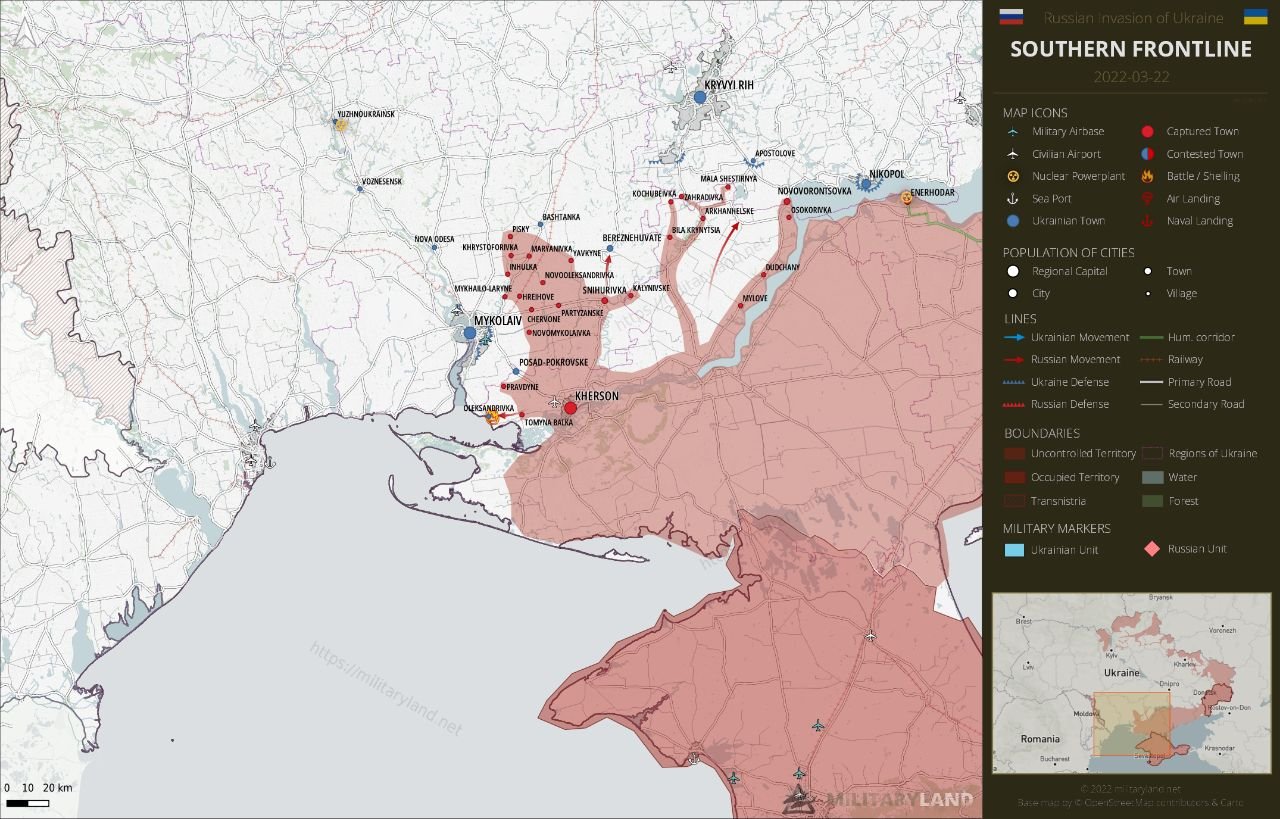The width and height of the screenshot is (1280, 819).
Task: Click the Enerhodar nuclear plant marker on map
Action: click(x=906, y=198)
